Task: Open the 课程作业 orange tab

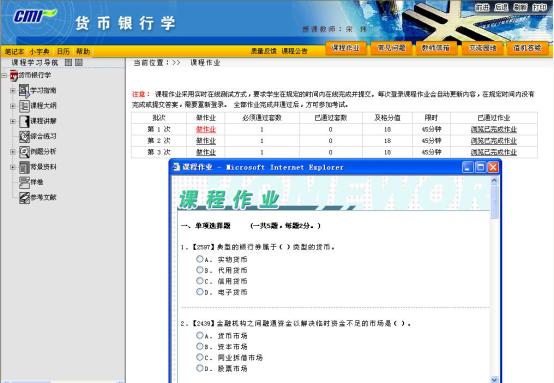Action: pyautogui.click(x=345, y=48)
